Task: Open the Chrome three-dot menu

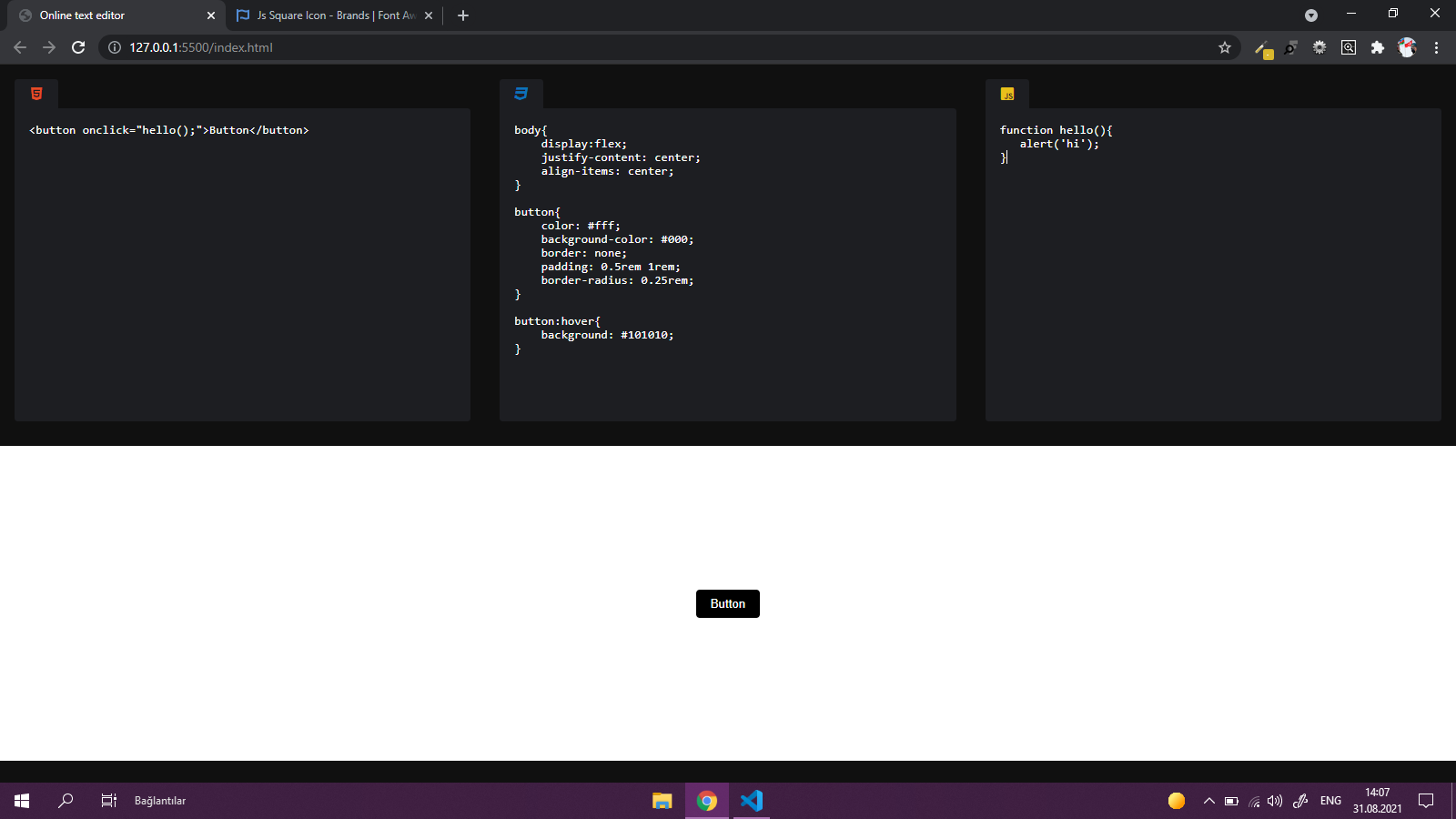Action: point(1437,47)
